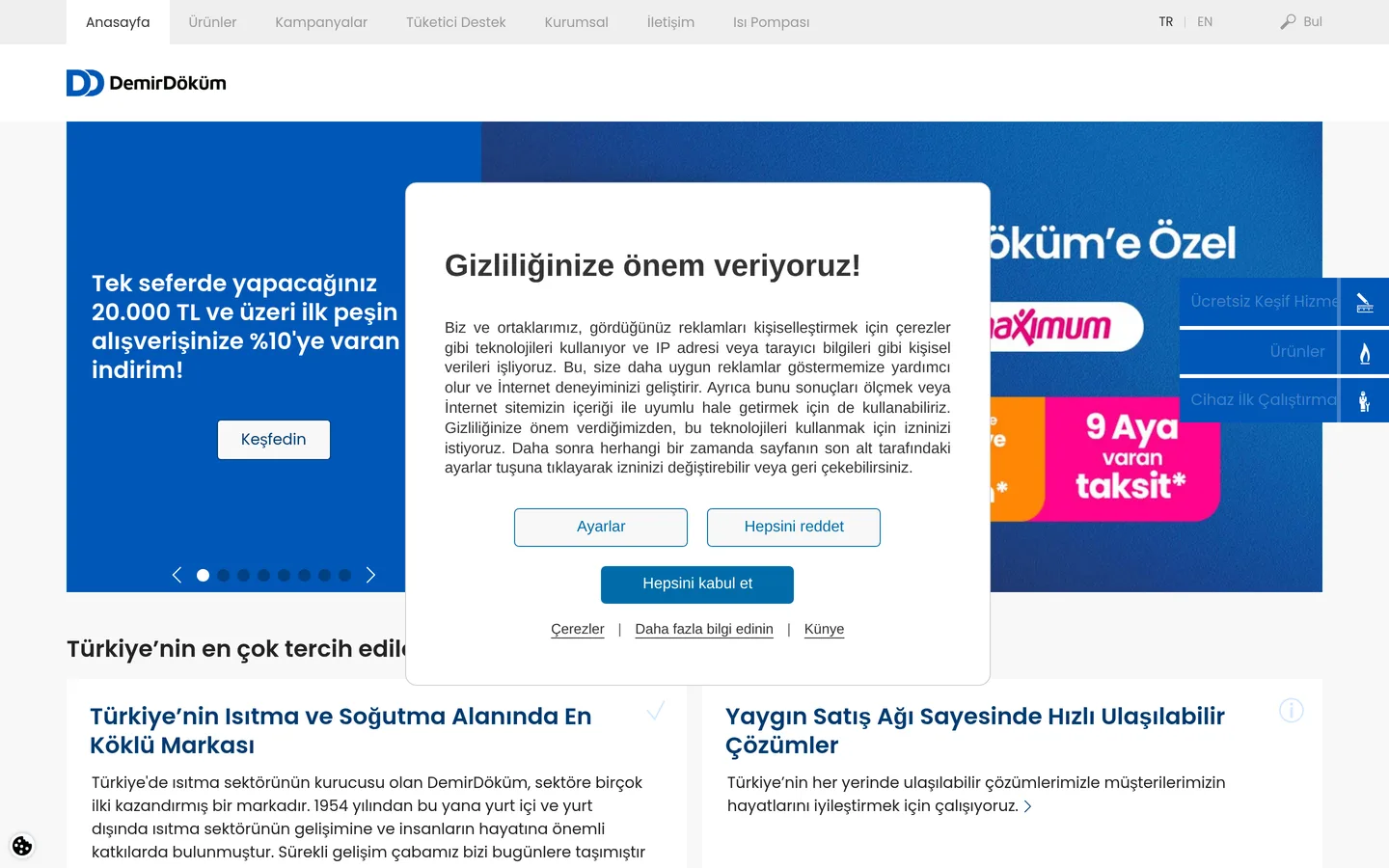The width and height of the screenshot is (1389, 868).
Task: Open the cookie settings icon
Action: tap(22, 846)
